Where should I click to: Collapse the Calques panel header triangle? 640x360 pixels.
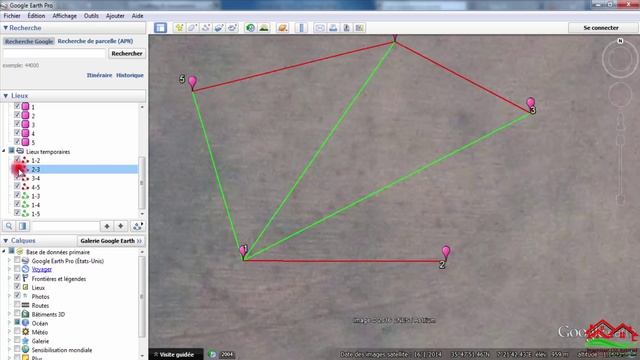[5, 241]
